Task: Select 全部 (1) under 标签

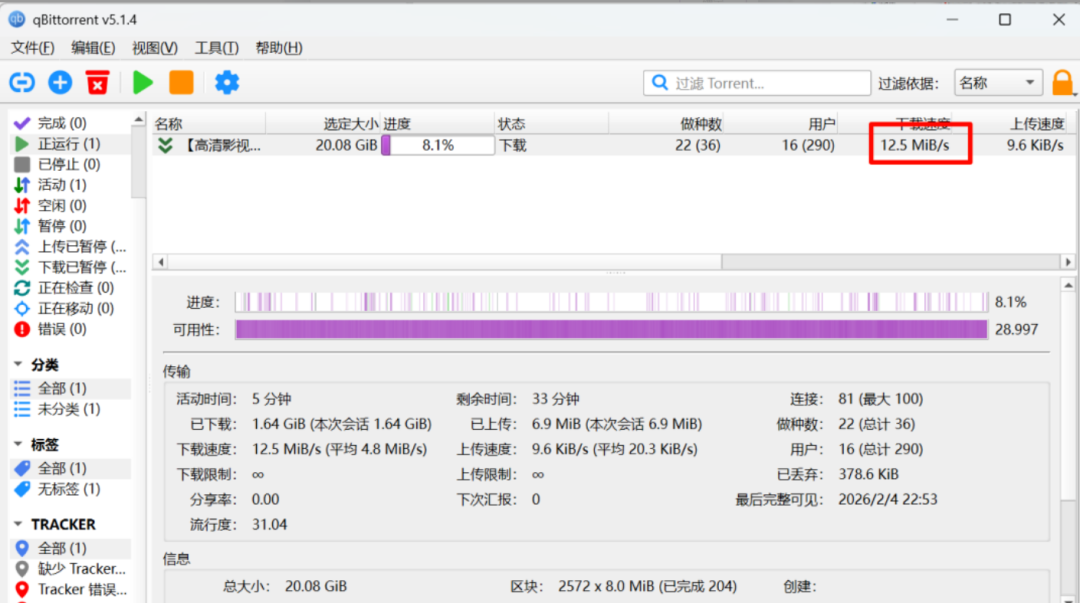Action: click(x=70, y=468)
